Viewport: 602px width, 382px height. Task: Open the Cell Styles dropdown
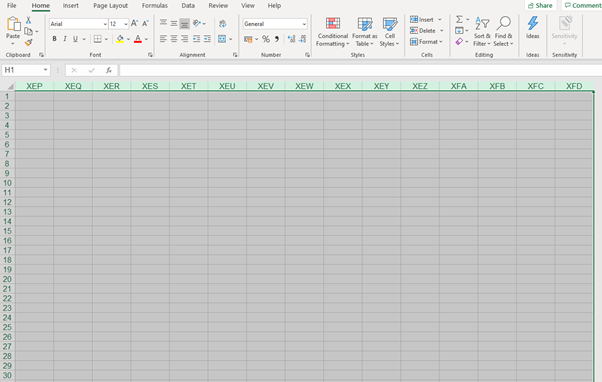pos(389,32)
